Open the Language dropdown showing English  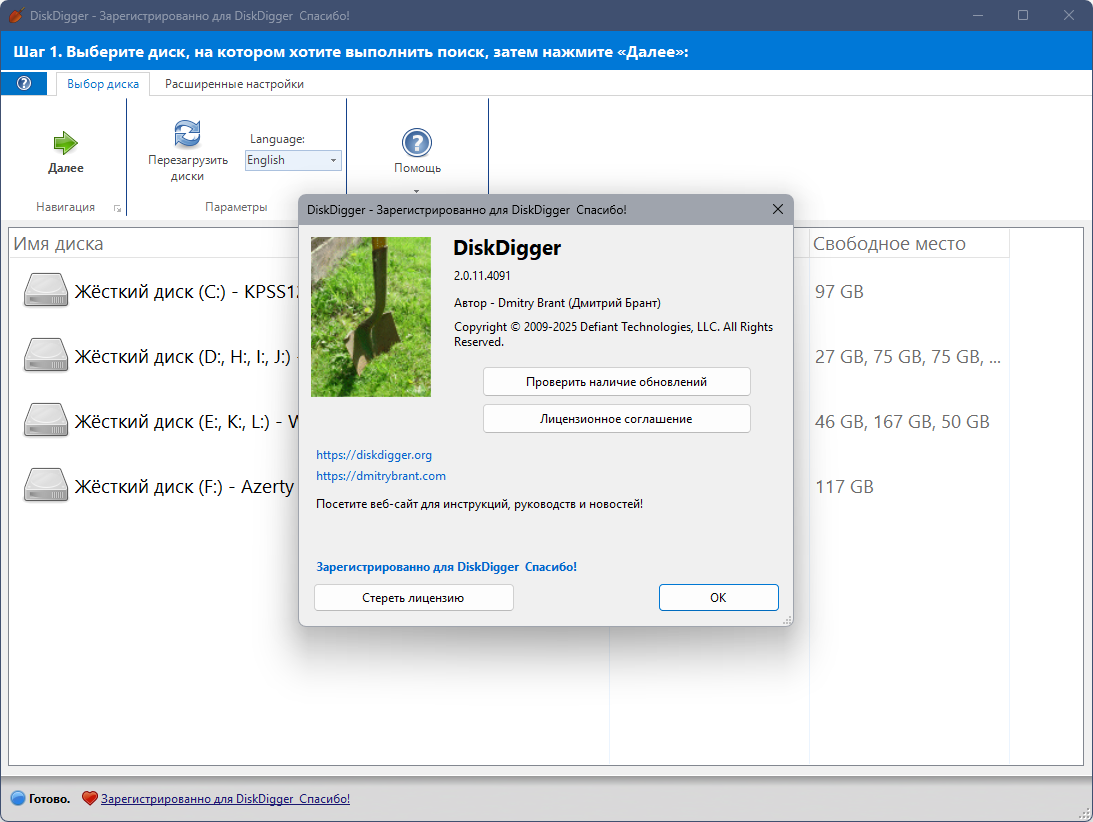pos(293,160)
